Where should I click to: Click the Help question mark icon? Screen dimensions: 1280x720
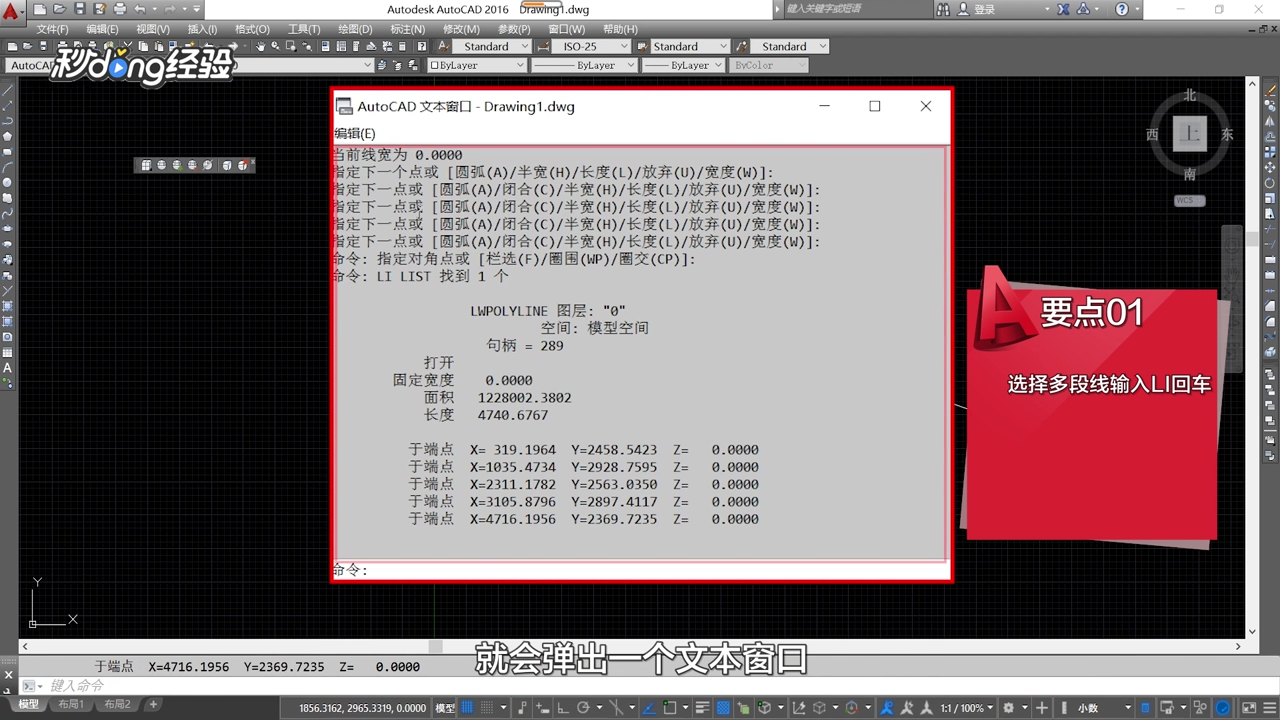click(x=1122, y=9)
